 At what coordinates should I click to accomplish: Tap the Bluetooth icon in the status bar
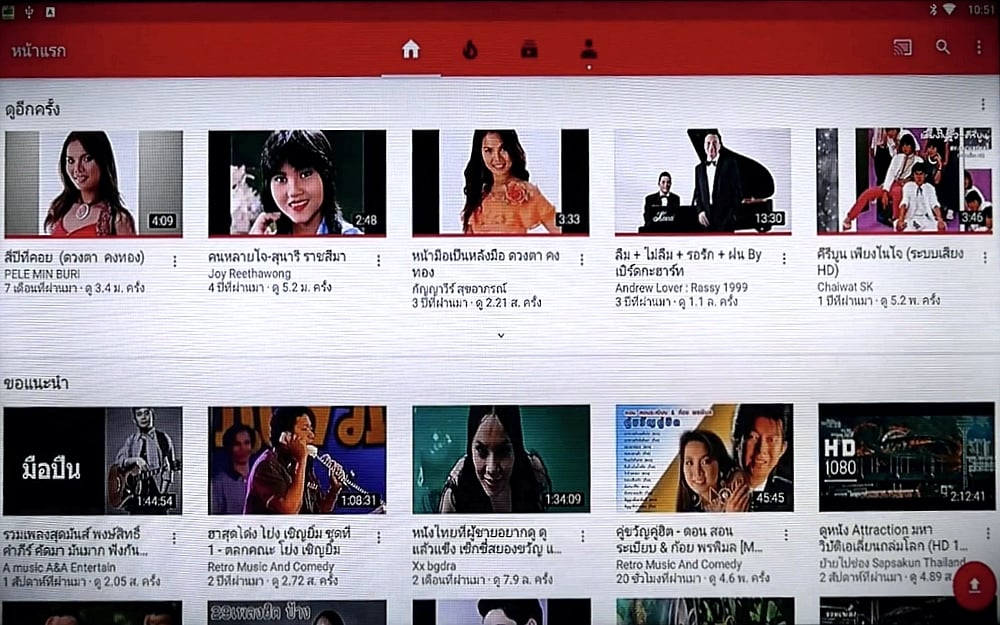(x=935, y=8)
